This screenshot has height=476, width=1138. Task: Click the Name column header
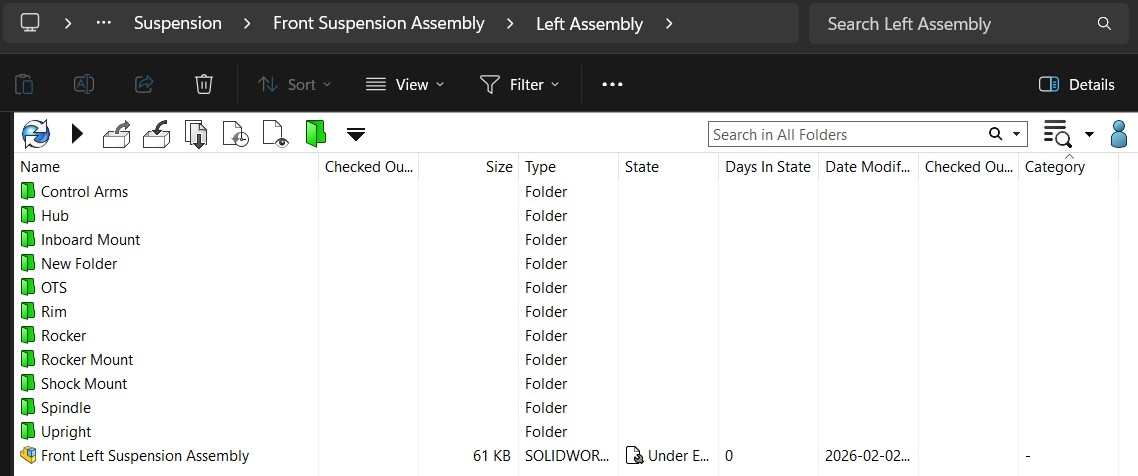[40, 167]
